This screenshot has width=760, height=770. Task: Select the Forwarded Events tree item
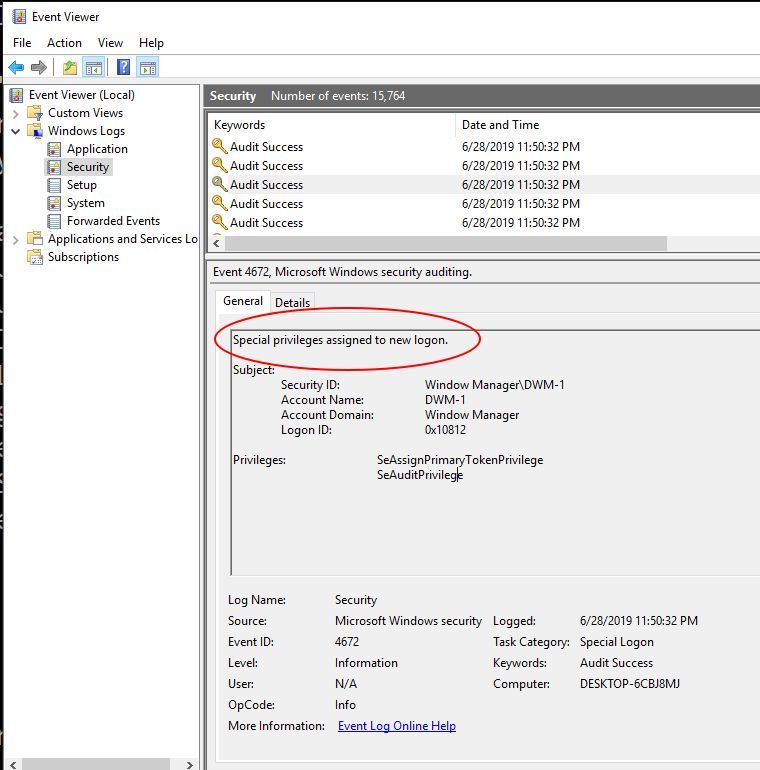(x=113, y=221)
